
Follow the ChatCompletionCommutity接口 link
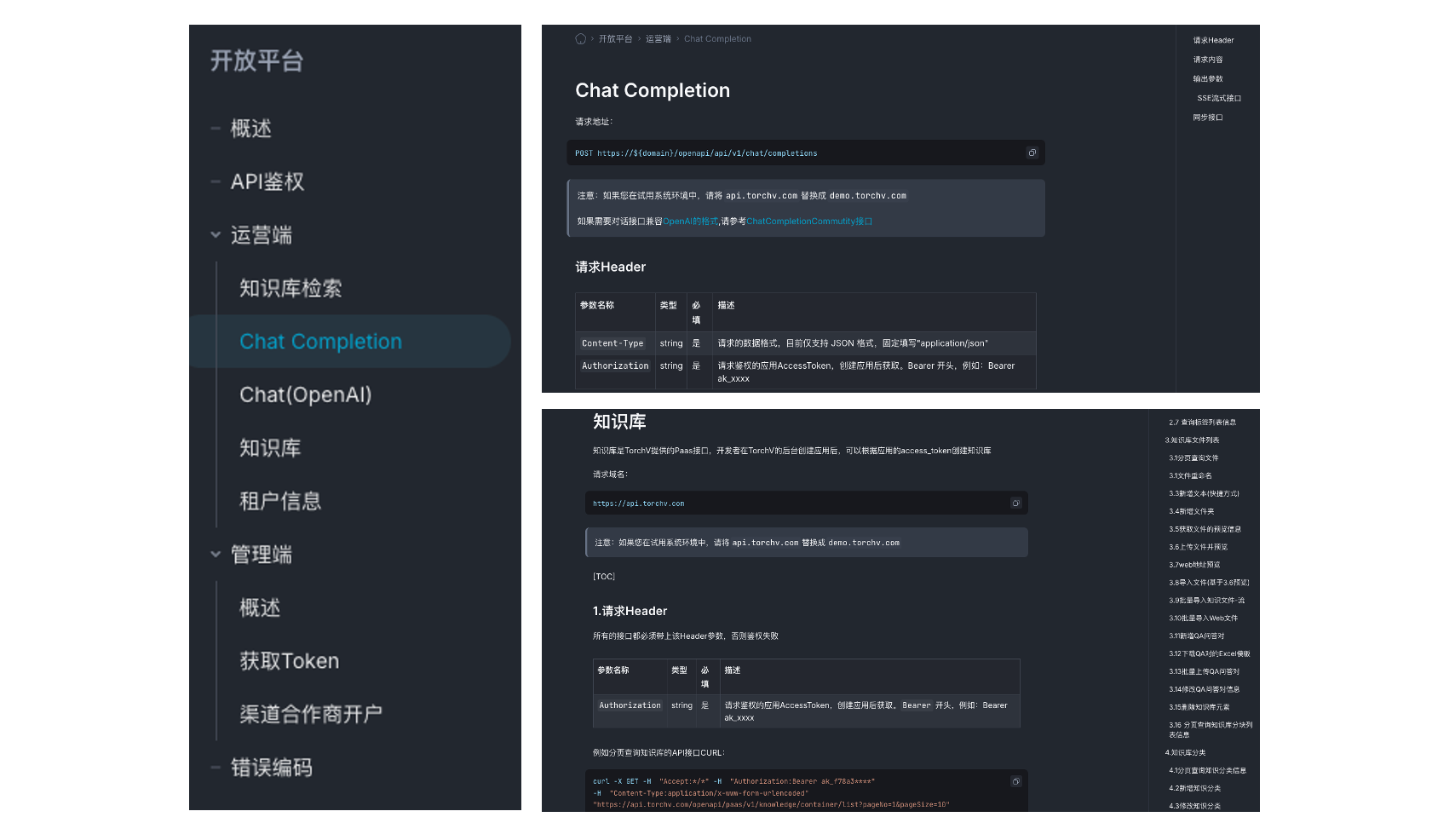coord(809,222)
